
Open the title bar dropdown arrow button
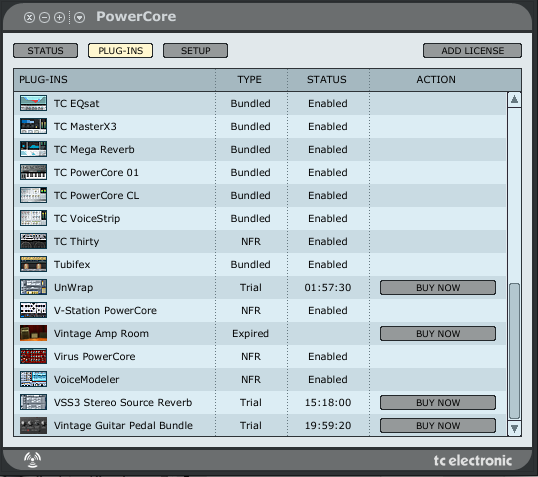79,17
